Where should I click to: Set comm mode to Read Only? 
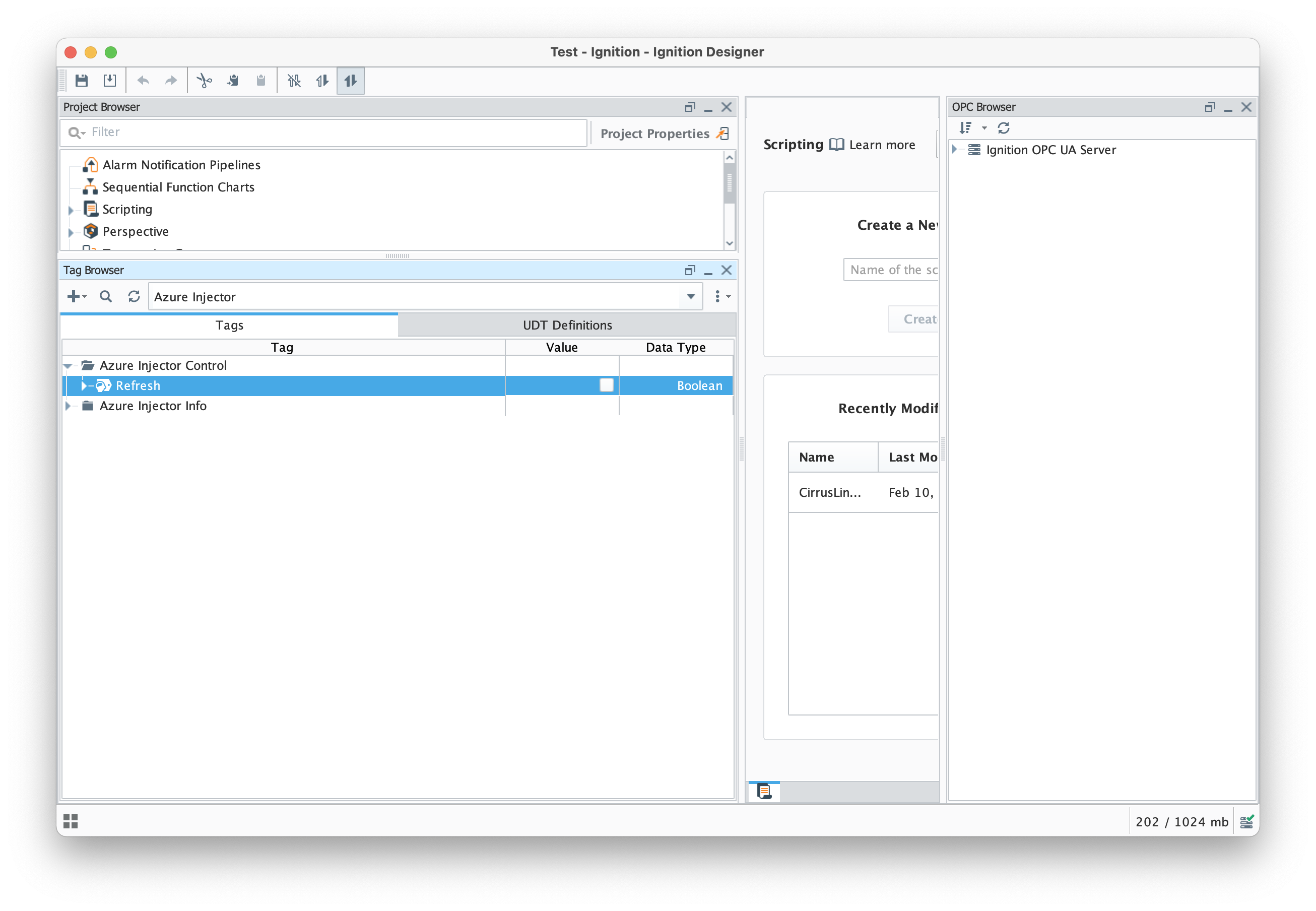(x=322, y=81)
